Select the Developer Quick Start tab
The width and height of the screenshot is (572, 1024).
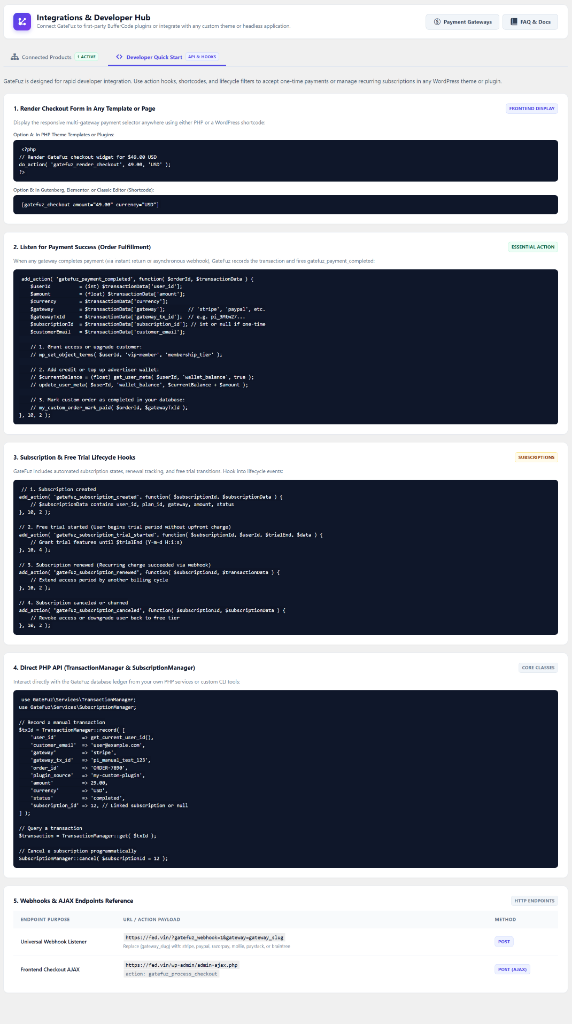(167, 57)
